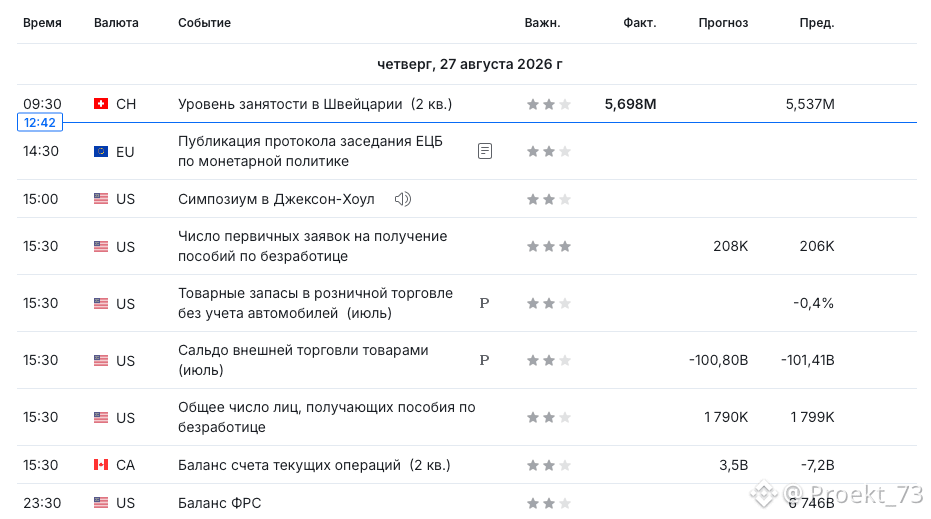Click forecast value 3,5B
This screenshot has height=519, width=931.
734,465
